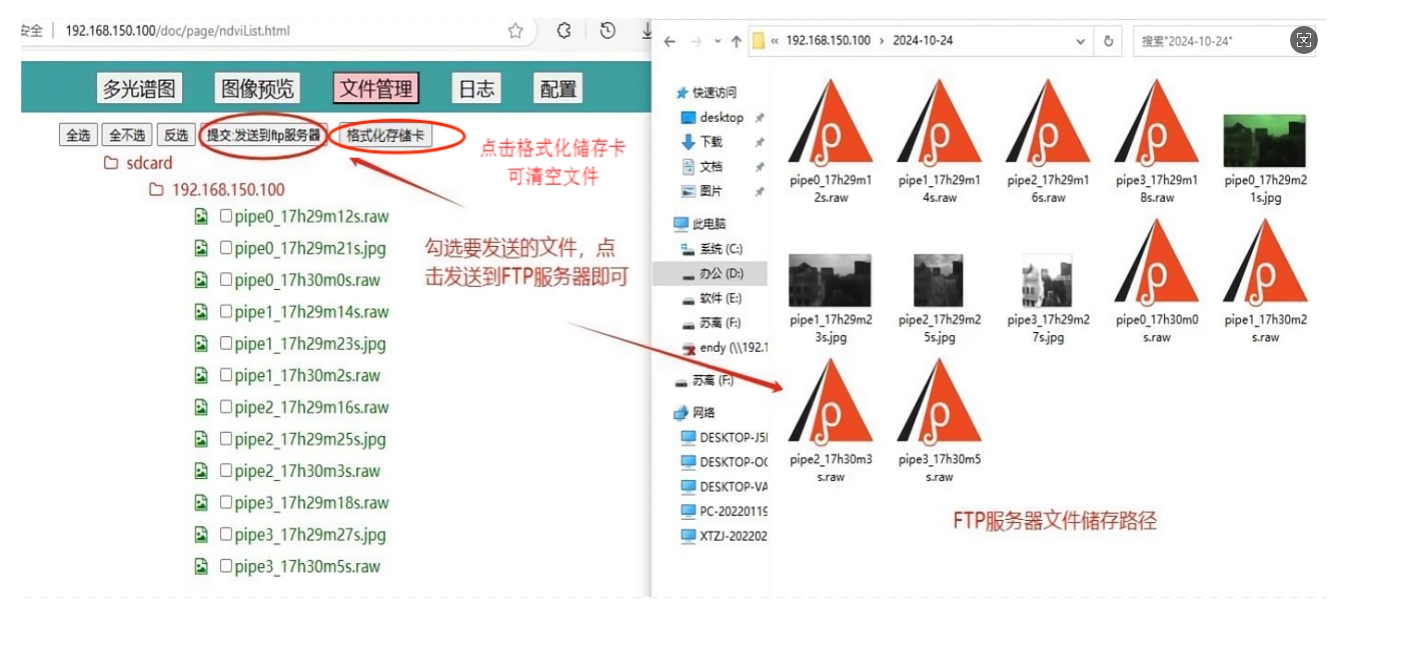Click the Explorer back arrow
1412x646 pixels.
point(670,42)
